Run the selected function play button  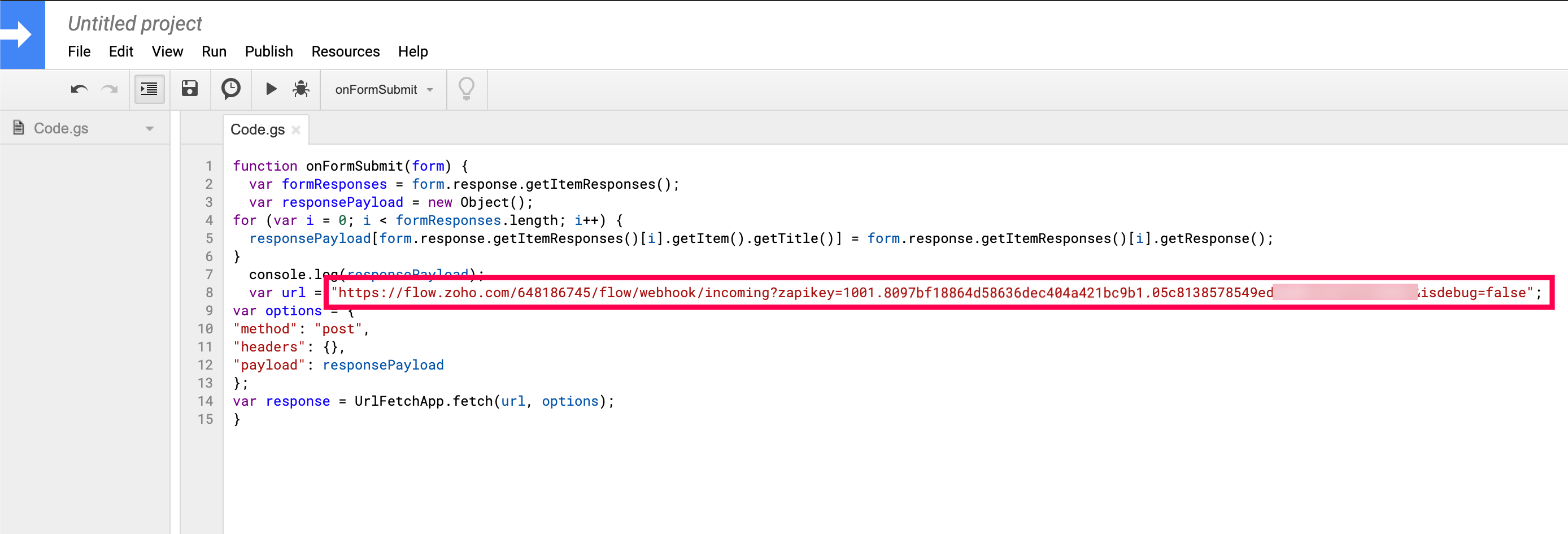point(271,89)
